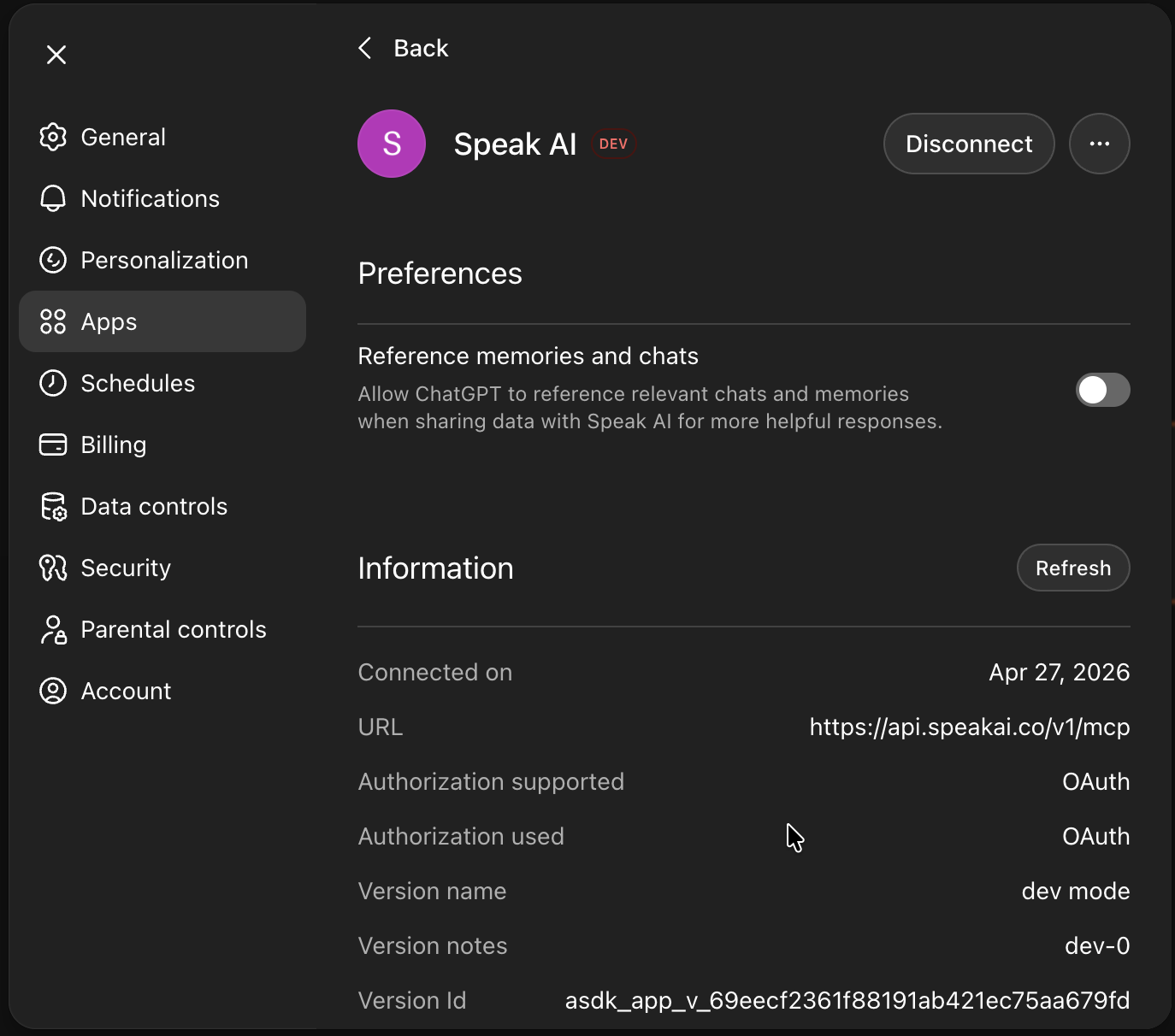
Task: Click the URL label in Information
Action: click(x=381, y=727)
